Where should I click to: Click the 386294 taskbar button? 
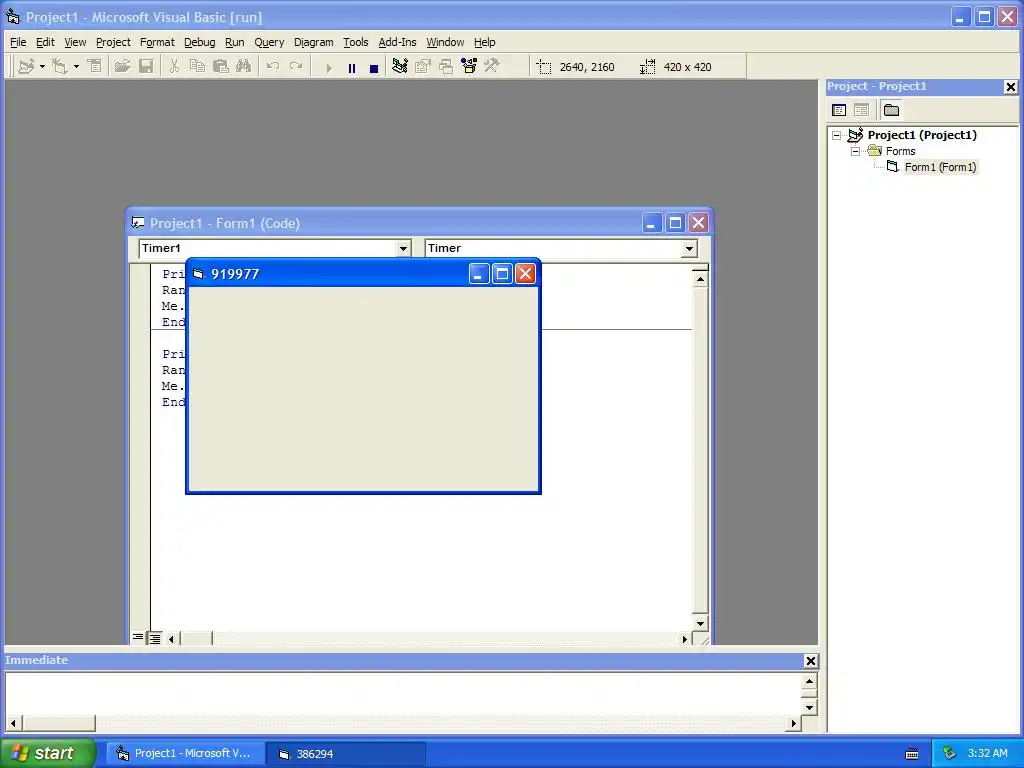point(346,754)
